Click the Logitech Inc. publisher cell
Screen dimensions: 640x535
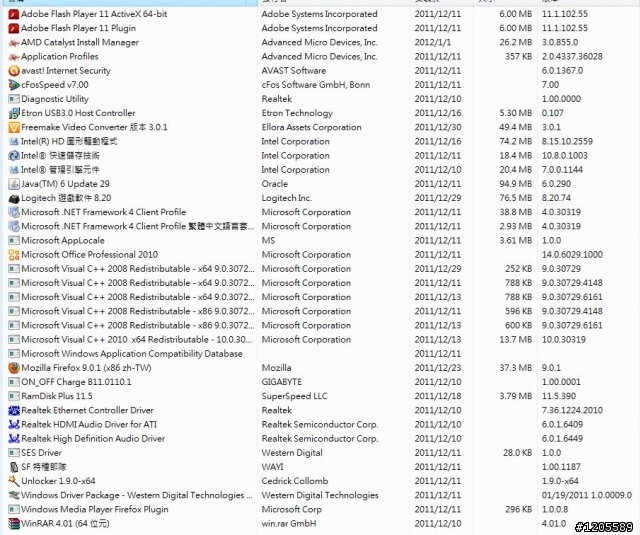(x=287, y=198)
